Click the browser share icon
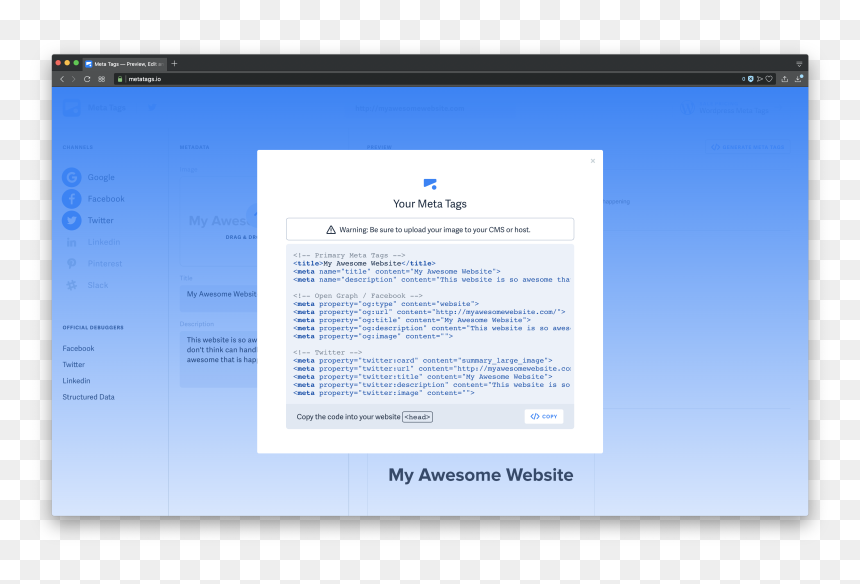This screenshot has height=584, width=860. pyautogui.click(x=785, y=79)
